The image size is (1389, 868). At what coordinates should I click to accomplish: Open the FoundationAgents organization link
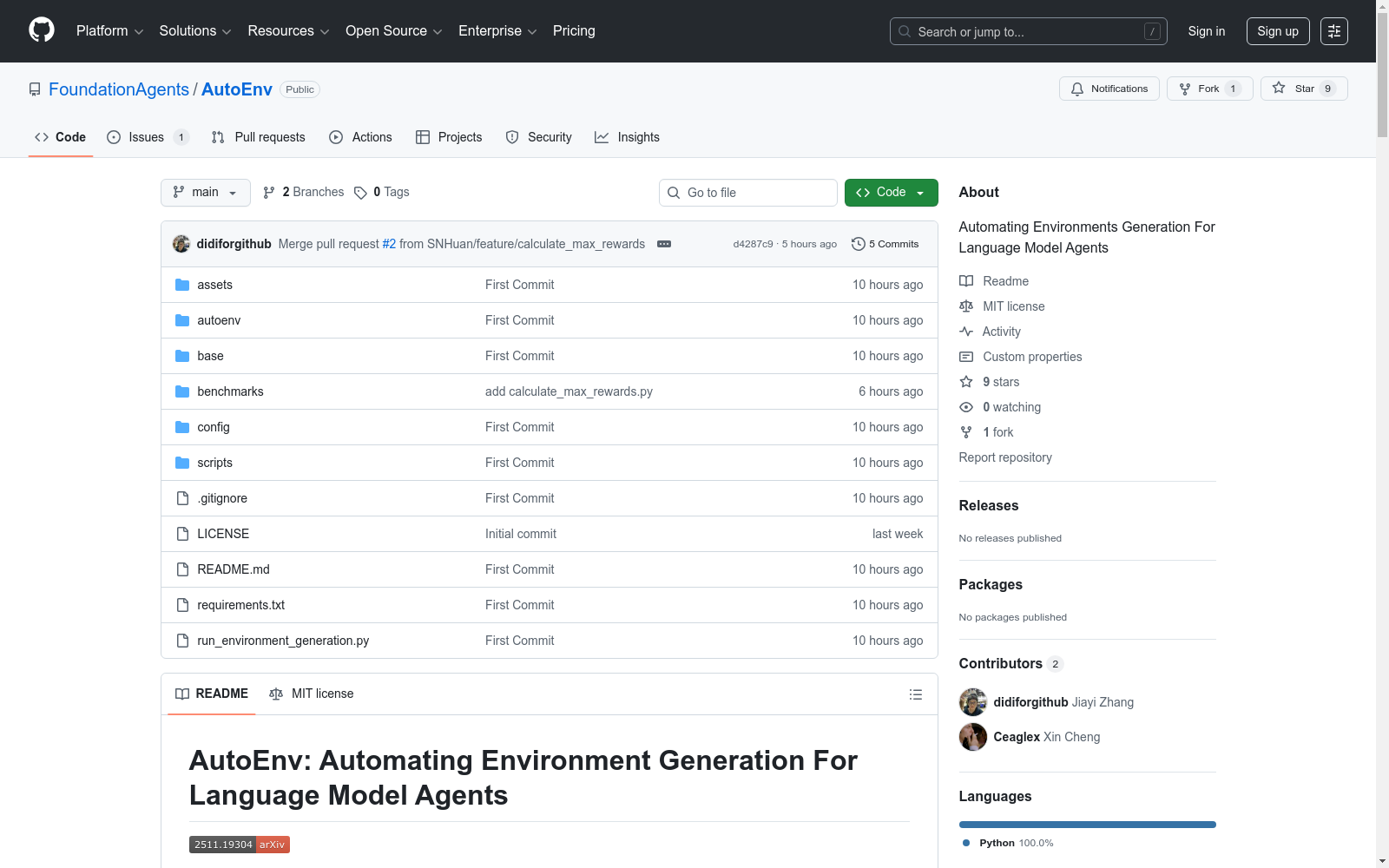click(119, 89)
